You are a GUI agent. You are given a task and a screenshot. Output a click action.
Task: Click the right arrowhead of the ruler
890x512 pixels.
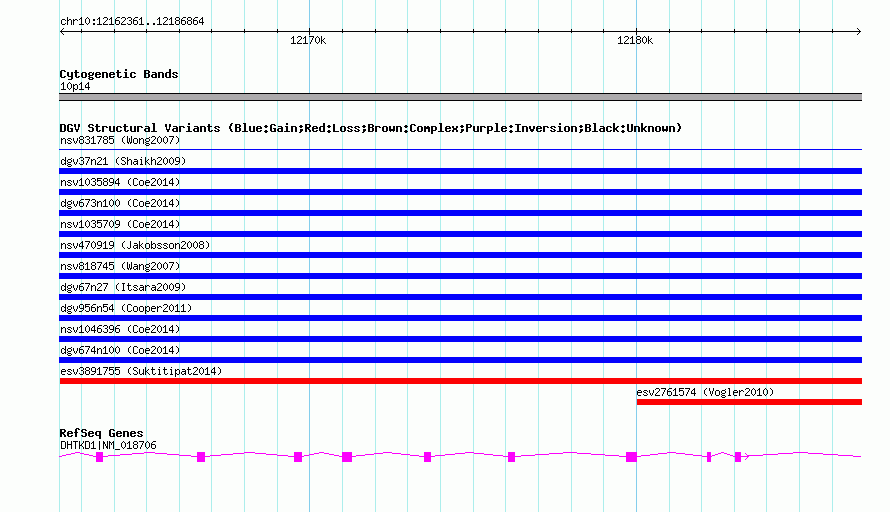[858, 32]
